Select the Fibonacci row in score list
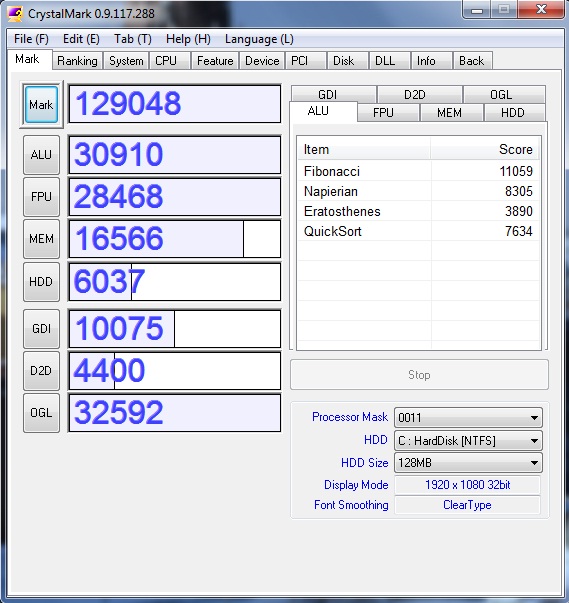569x603 pixels. [418, 171]
